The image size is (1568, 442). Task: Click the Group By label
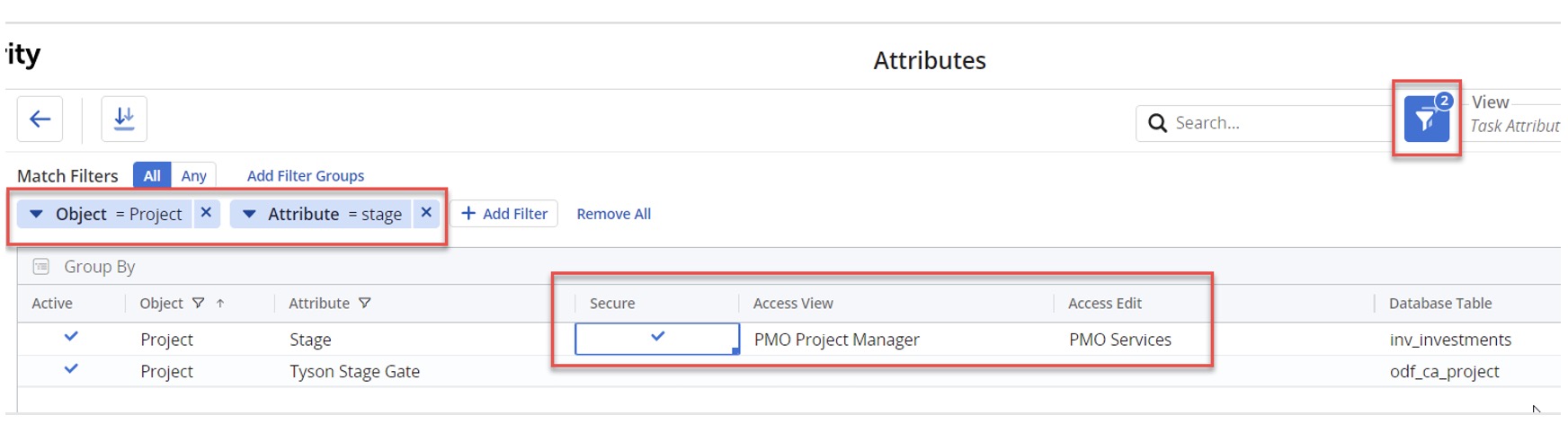[100, 267]
